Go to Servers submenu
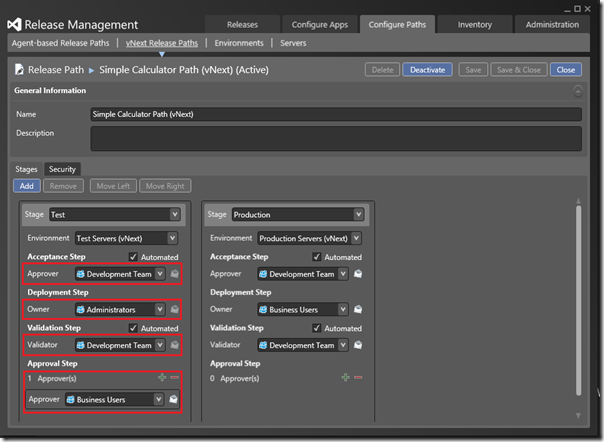The height and width of the screenshot is (442, 604). click(x=293, y=43)
